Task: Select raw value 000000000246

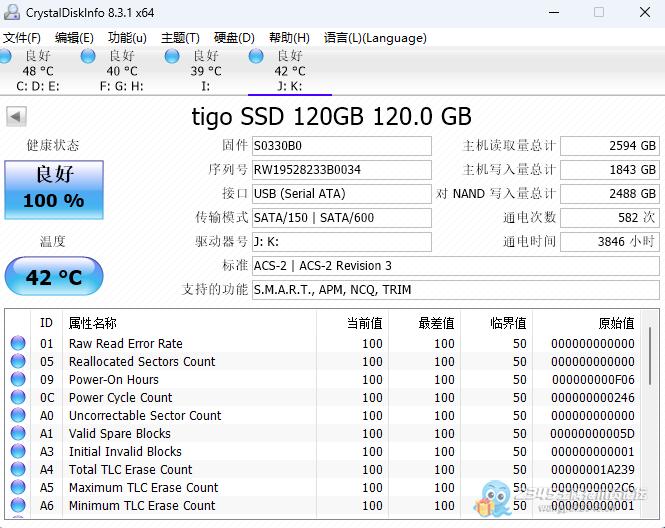Action: point(593,398)
